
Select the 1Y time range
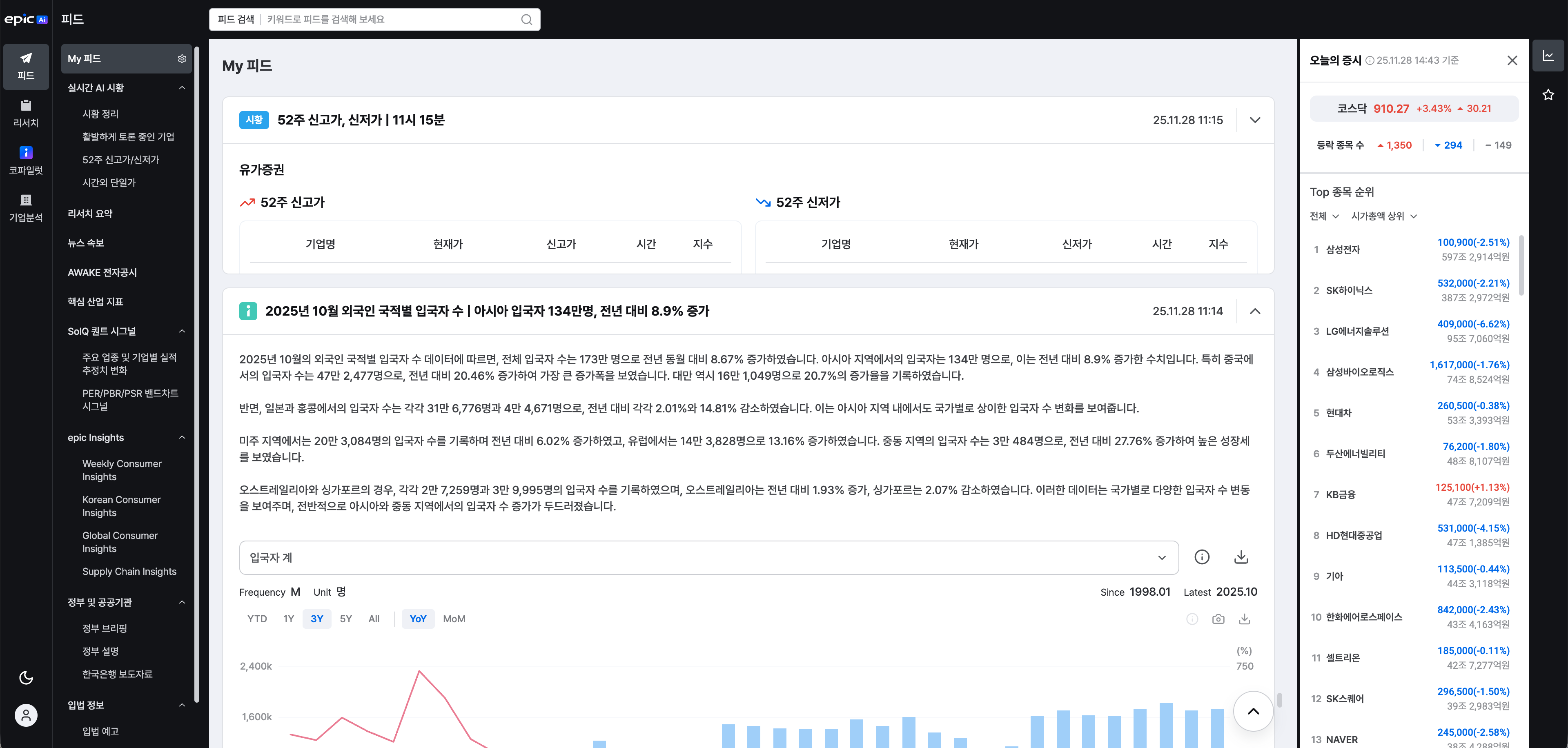288,618
